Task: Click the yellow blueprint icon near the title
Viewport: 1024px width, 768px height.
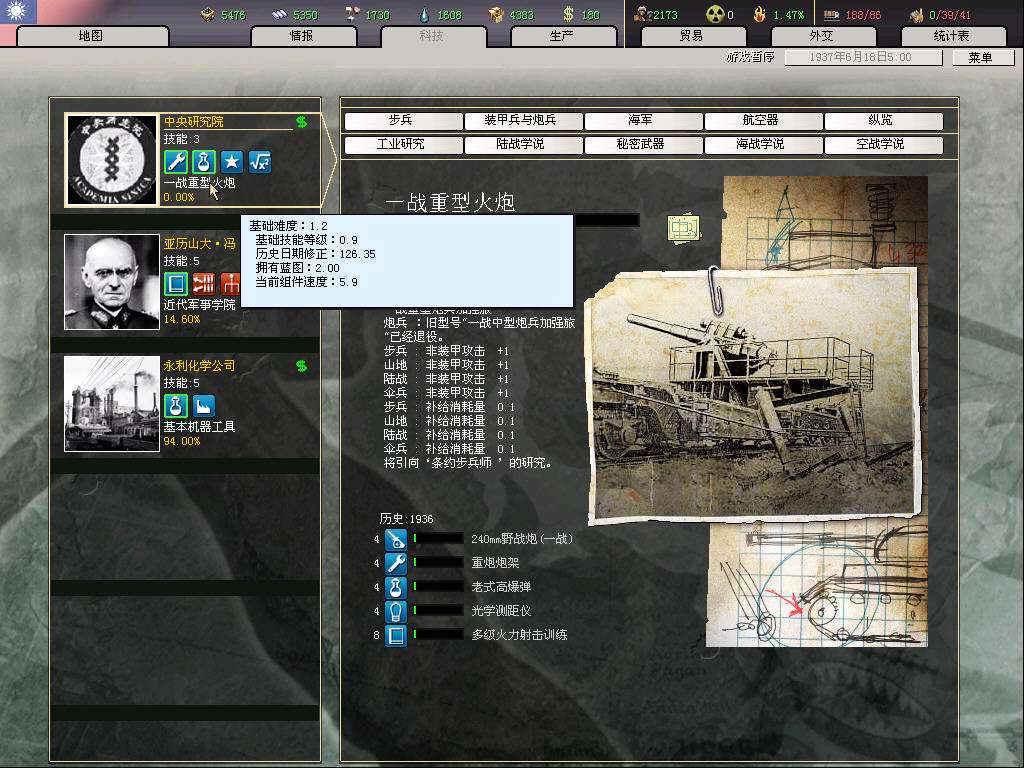Action: tap(684, 227)
